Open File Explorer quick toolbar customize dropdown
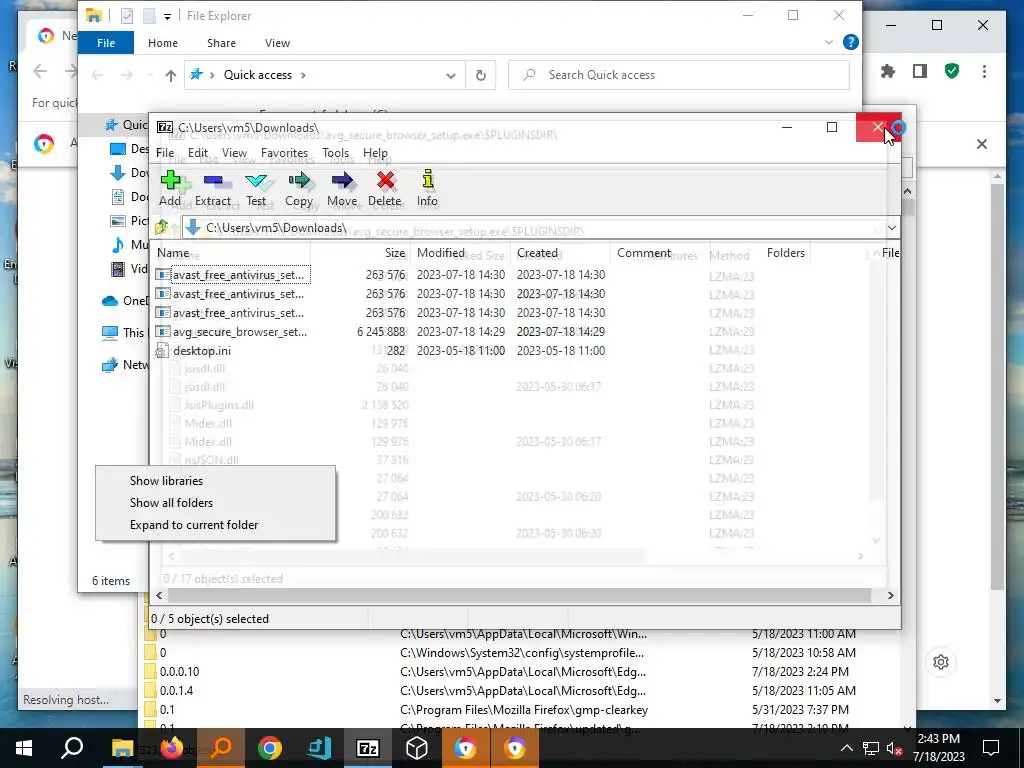 coord(167,16)
